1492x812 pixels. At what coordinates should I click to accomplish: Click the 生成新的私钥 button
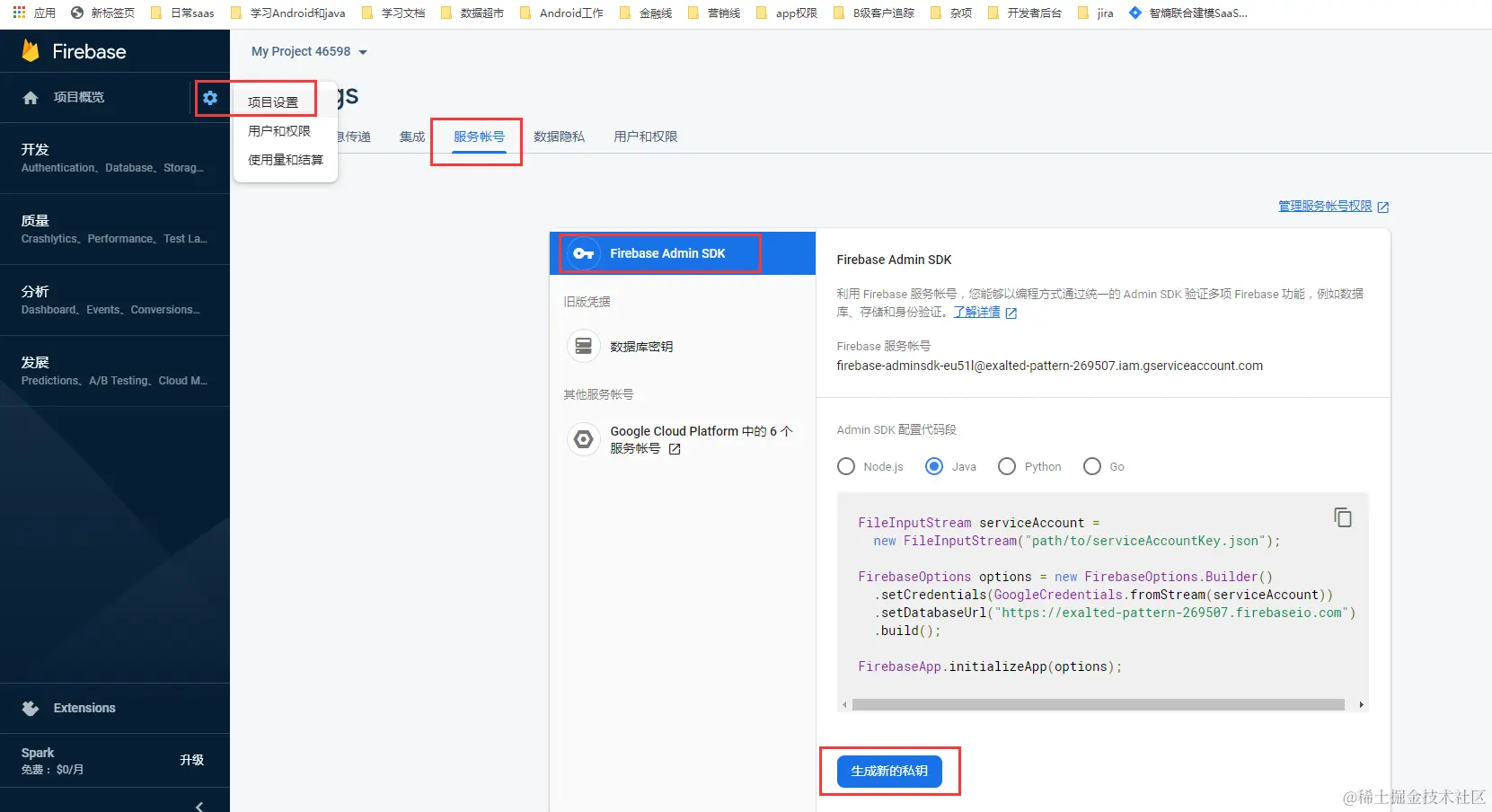click(889, 772)
